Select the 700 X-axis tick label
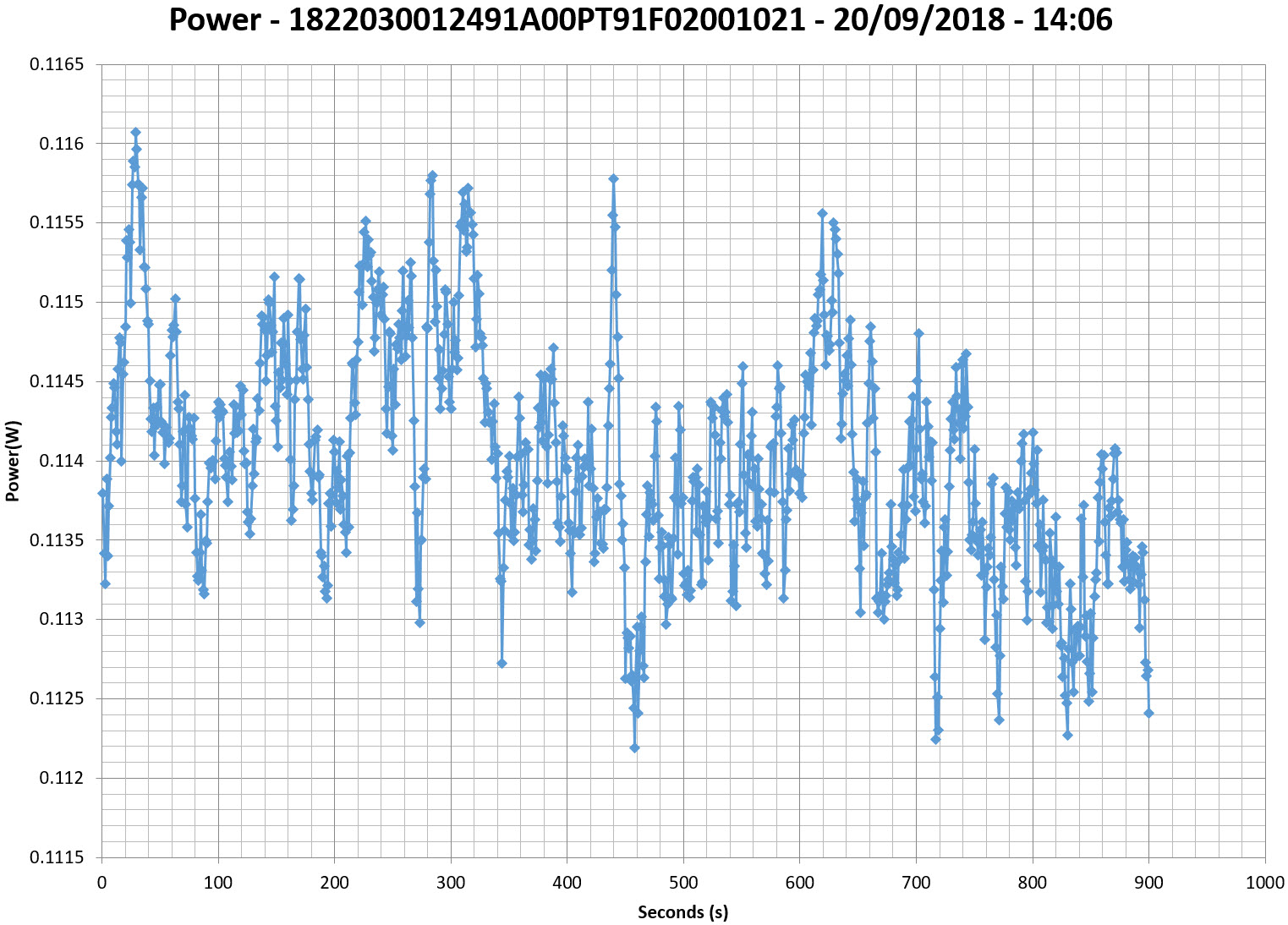 916,883
